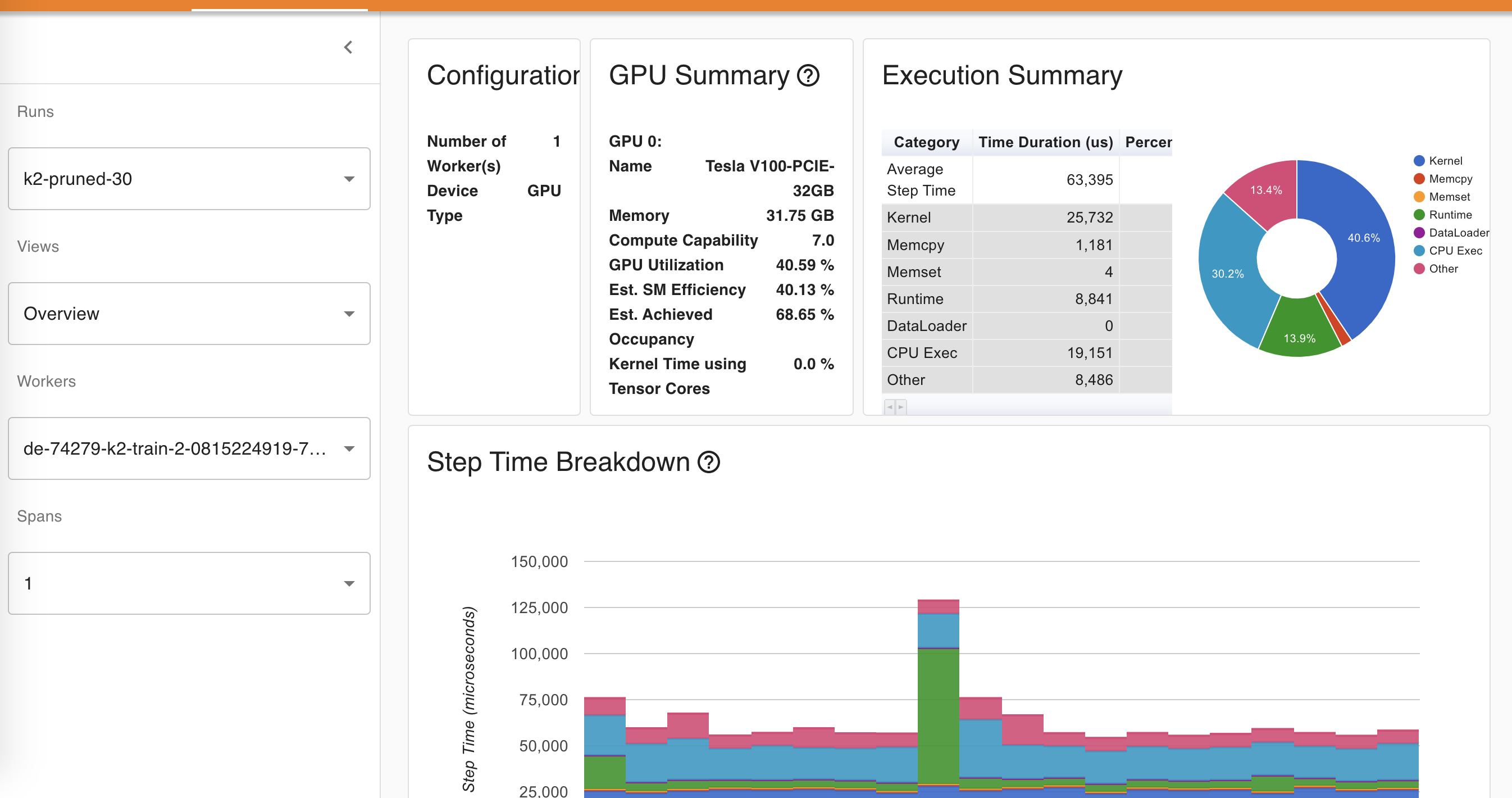Image resolution: width=1512 pixels, height=798 pixels.
Task: Click the highlighted top navigation tab
Action: 279,5
